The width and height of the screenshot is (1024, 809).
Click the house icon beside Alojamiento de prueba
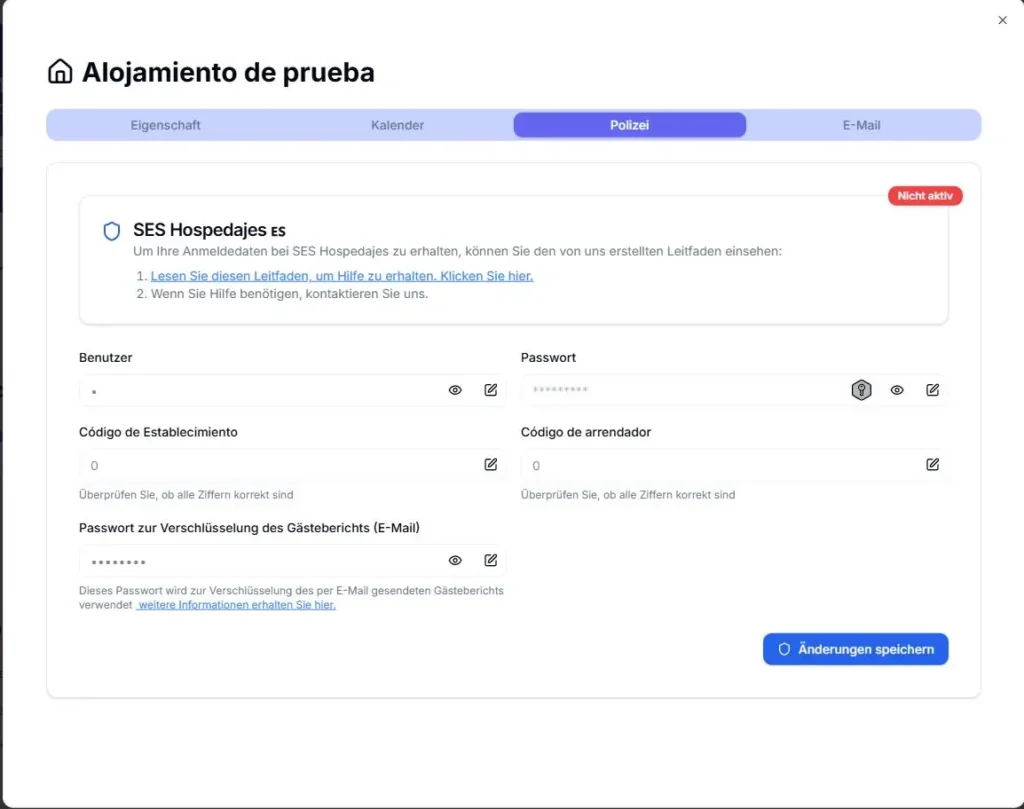tap(60, 72)
